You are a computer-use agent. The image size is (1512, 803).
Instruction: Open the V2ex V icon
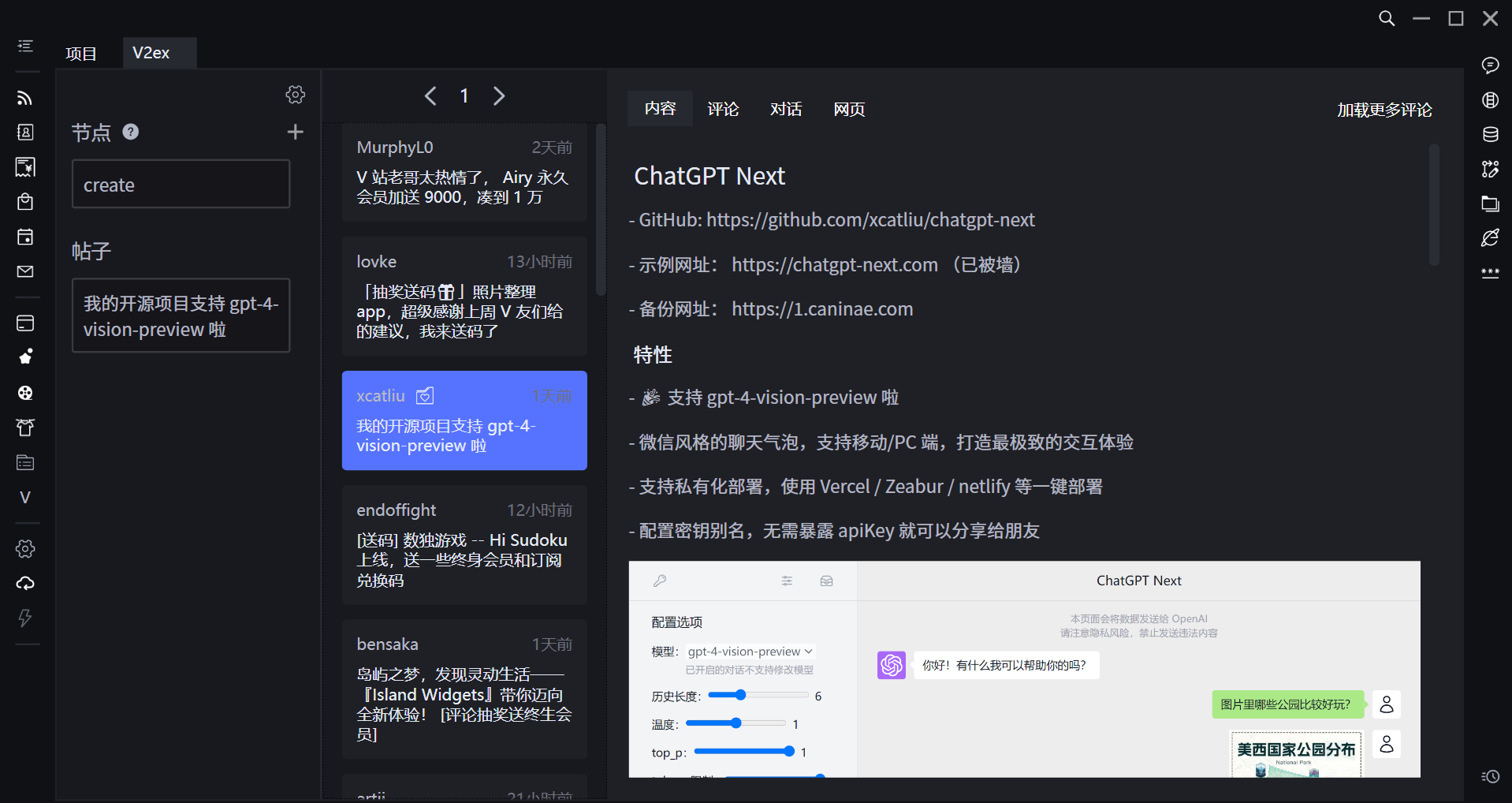click(x=25, y=497)
